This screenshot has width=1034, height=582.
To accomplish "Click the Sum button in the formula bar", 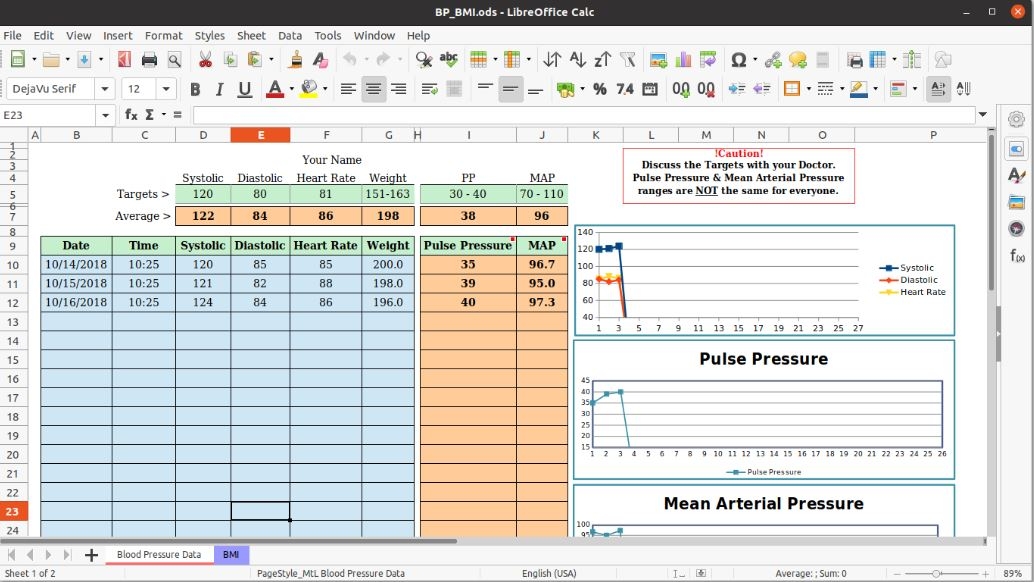I will (x=152, y=115).
